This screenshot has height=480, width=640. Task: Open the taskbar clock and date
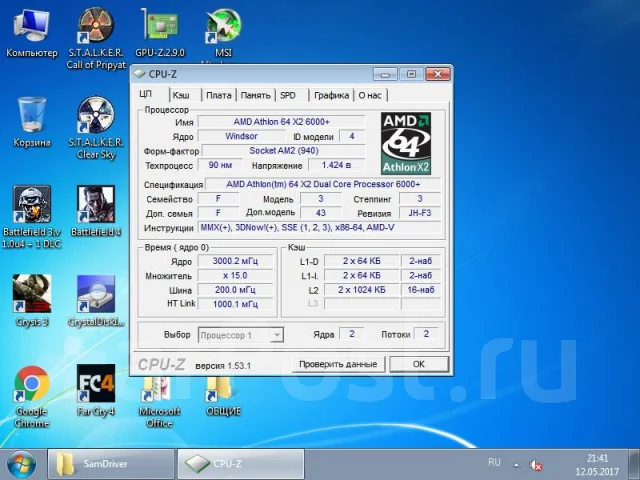(597, 465)
